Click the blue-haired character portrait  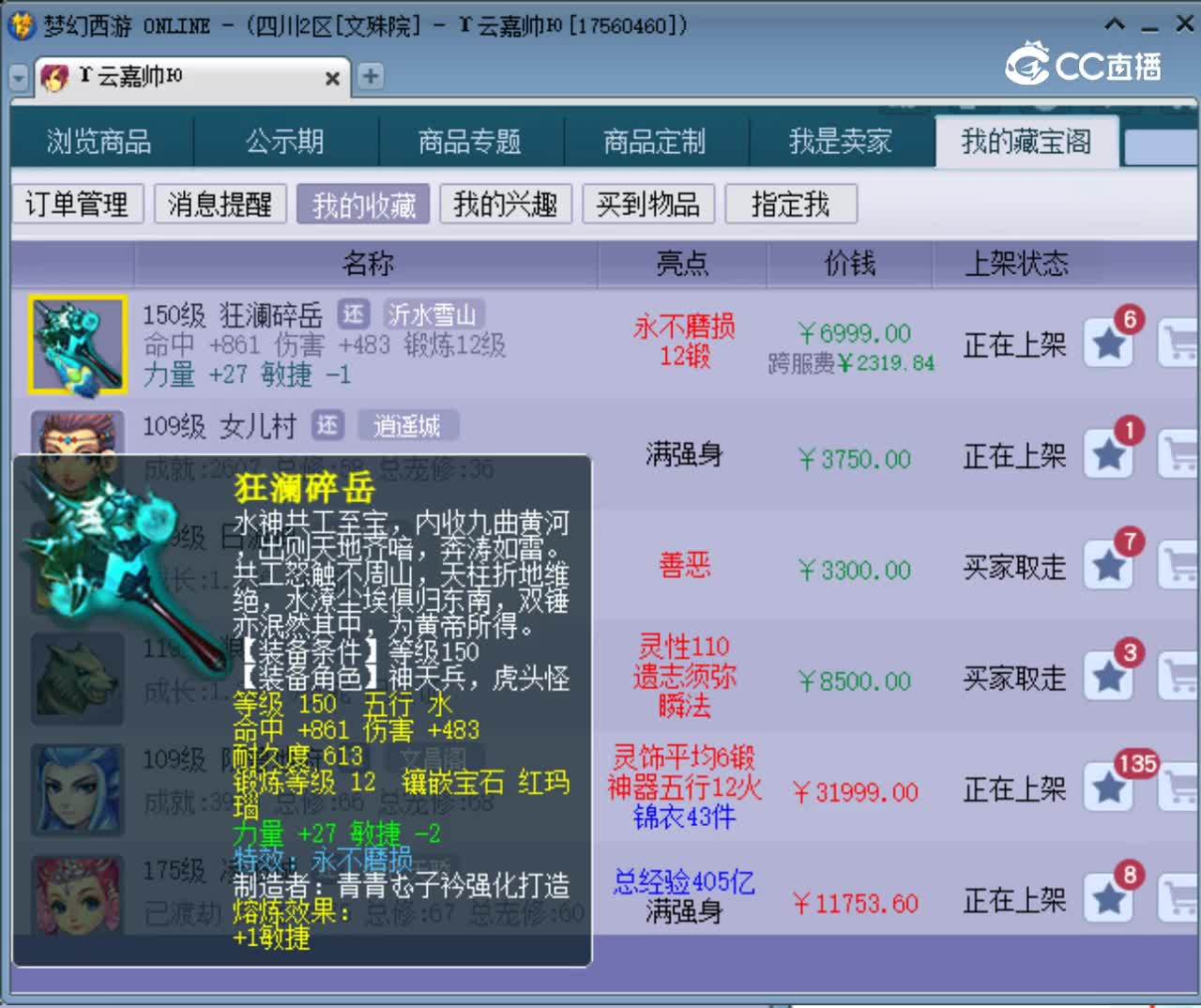(x=77, y=790)
